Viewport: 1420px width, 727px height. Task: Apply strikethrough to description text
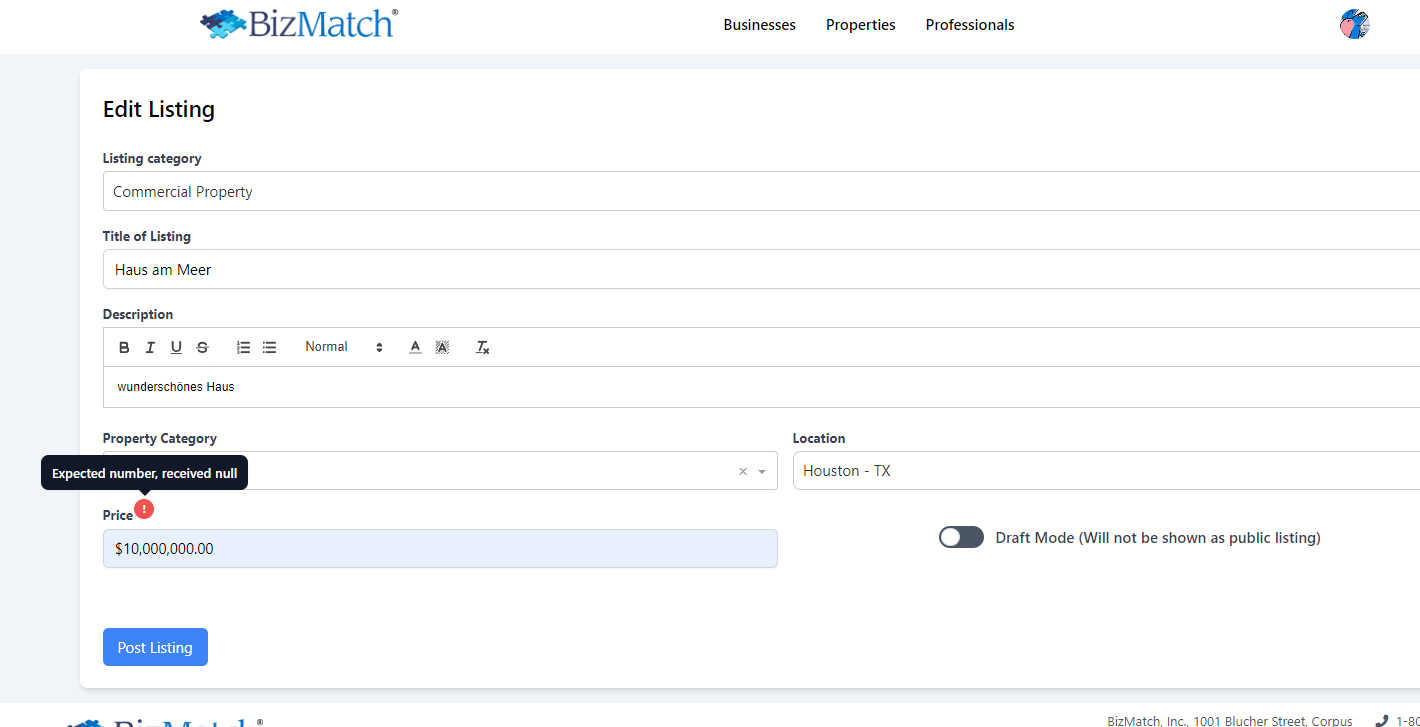(x=202, y=348)
